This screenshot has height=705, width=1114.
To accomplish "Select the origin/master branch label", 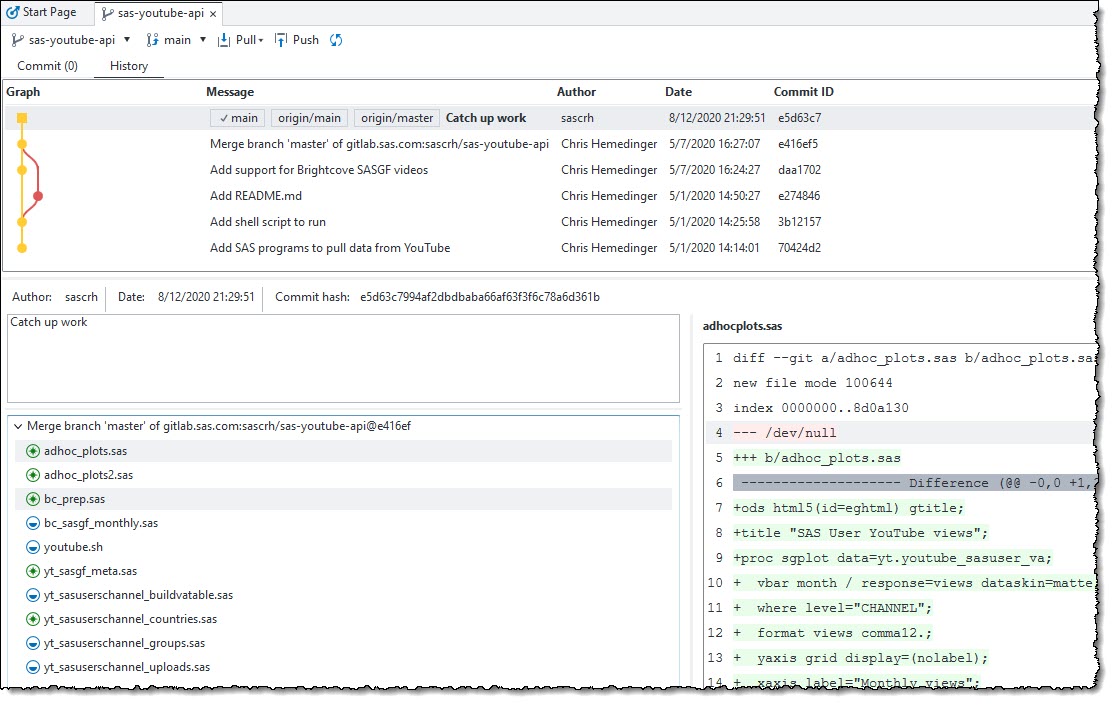I will pos(397,118).
